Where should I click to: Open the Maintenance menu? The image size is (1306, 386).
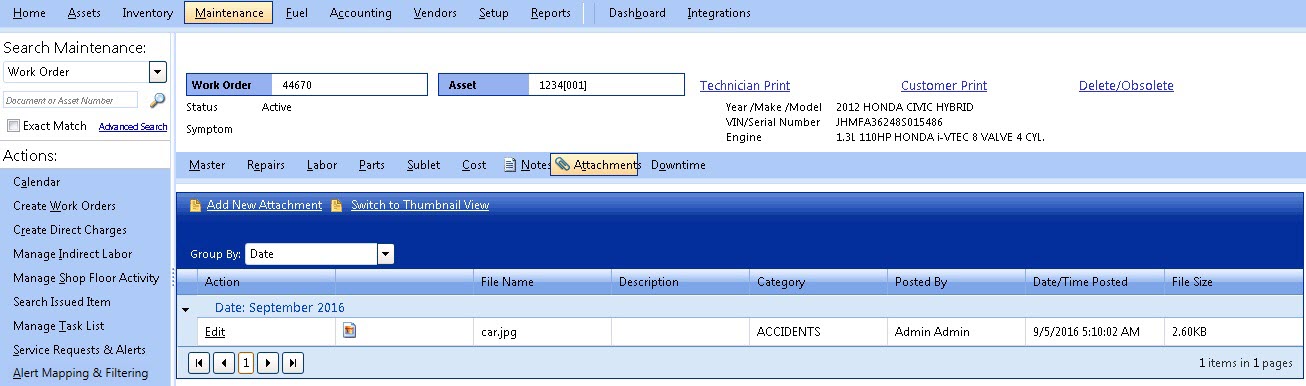click(229, 13)
